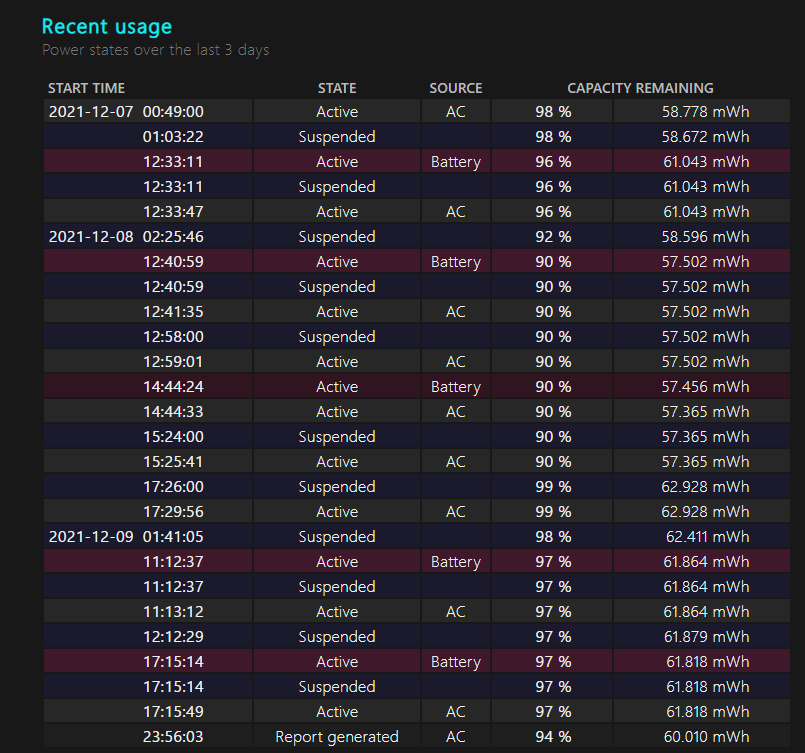This screenshot has width=805, height=753.
Task: Click the 01:03:22 start time entry
Action: pyautogui.click(x=173, y=137)
